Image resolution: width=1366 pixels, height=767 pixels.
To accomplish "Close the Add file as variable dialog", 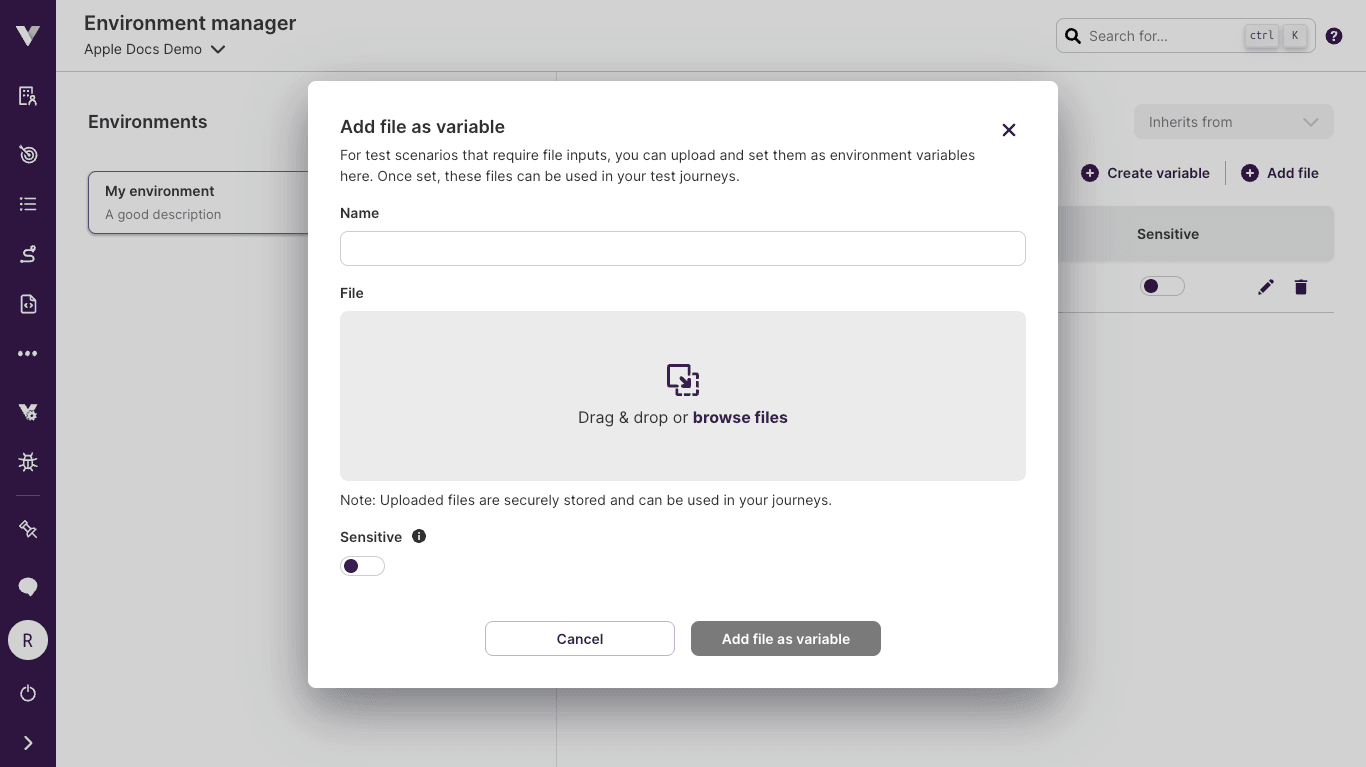I will click(x=1009, y=130).
